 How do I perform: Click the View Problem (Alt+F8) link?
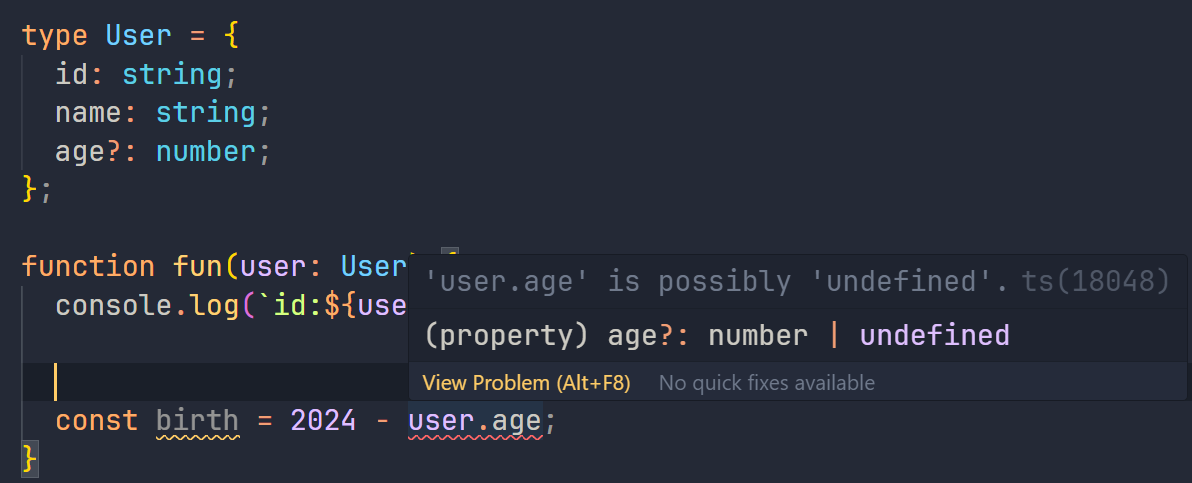pyautogui.click(x=526, y=383)
